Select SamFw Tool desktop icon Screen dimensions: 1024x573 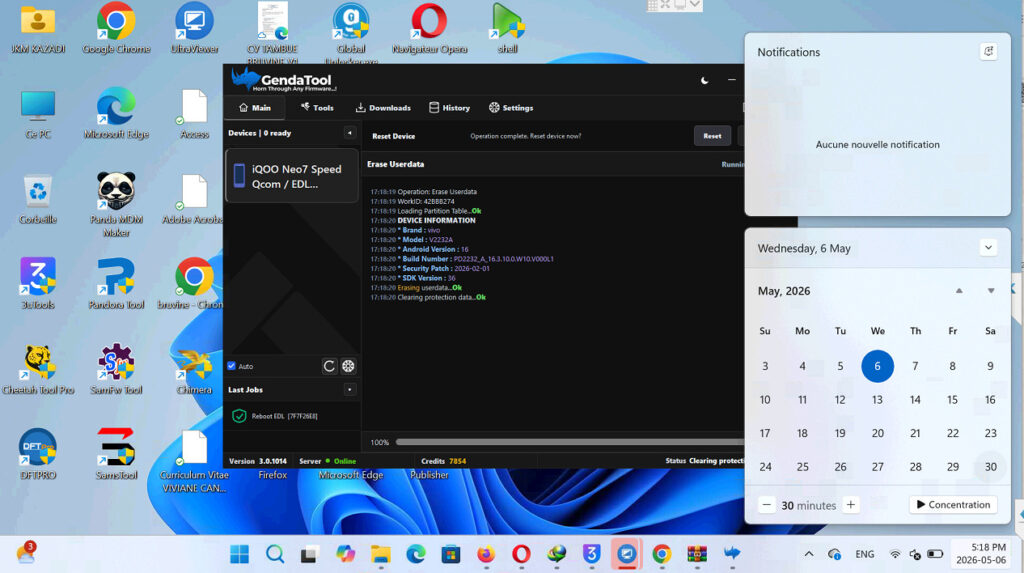[116, 370]
